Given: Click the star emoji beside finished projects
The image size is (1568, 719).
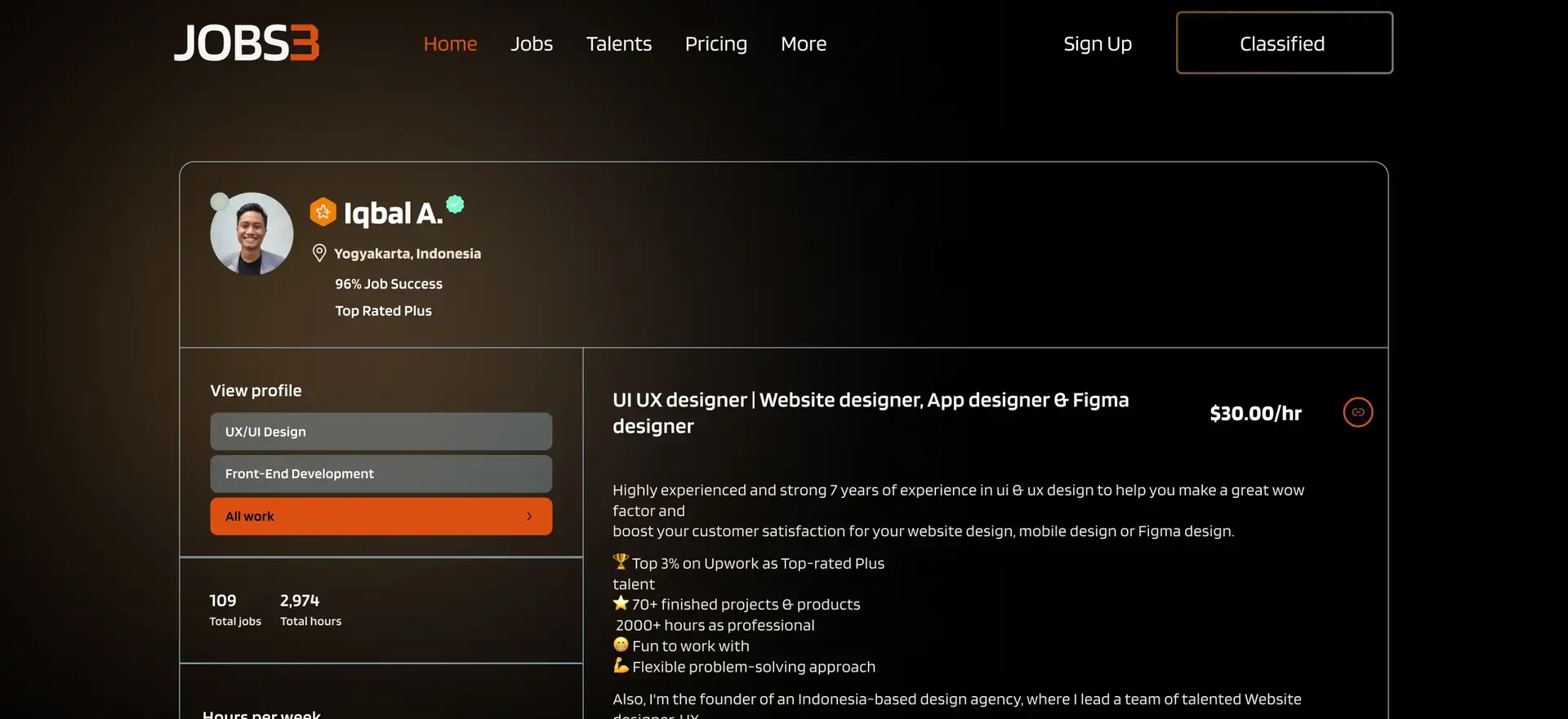Looking at the screenshot, I should coord(621,603).
